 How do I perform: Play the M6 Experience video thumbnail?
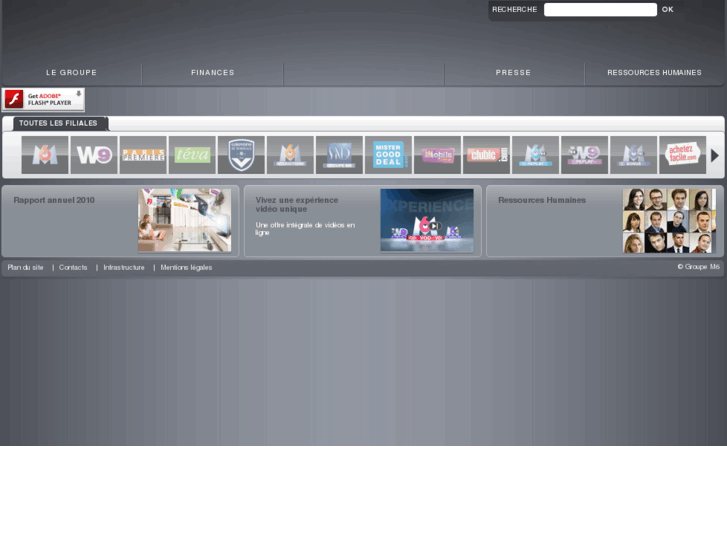tap(427, 220)
